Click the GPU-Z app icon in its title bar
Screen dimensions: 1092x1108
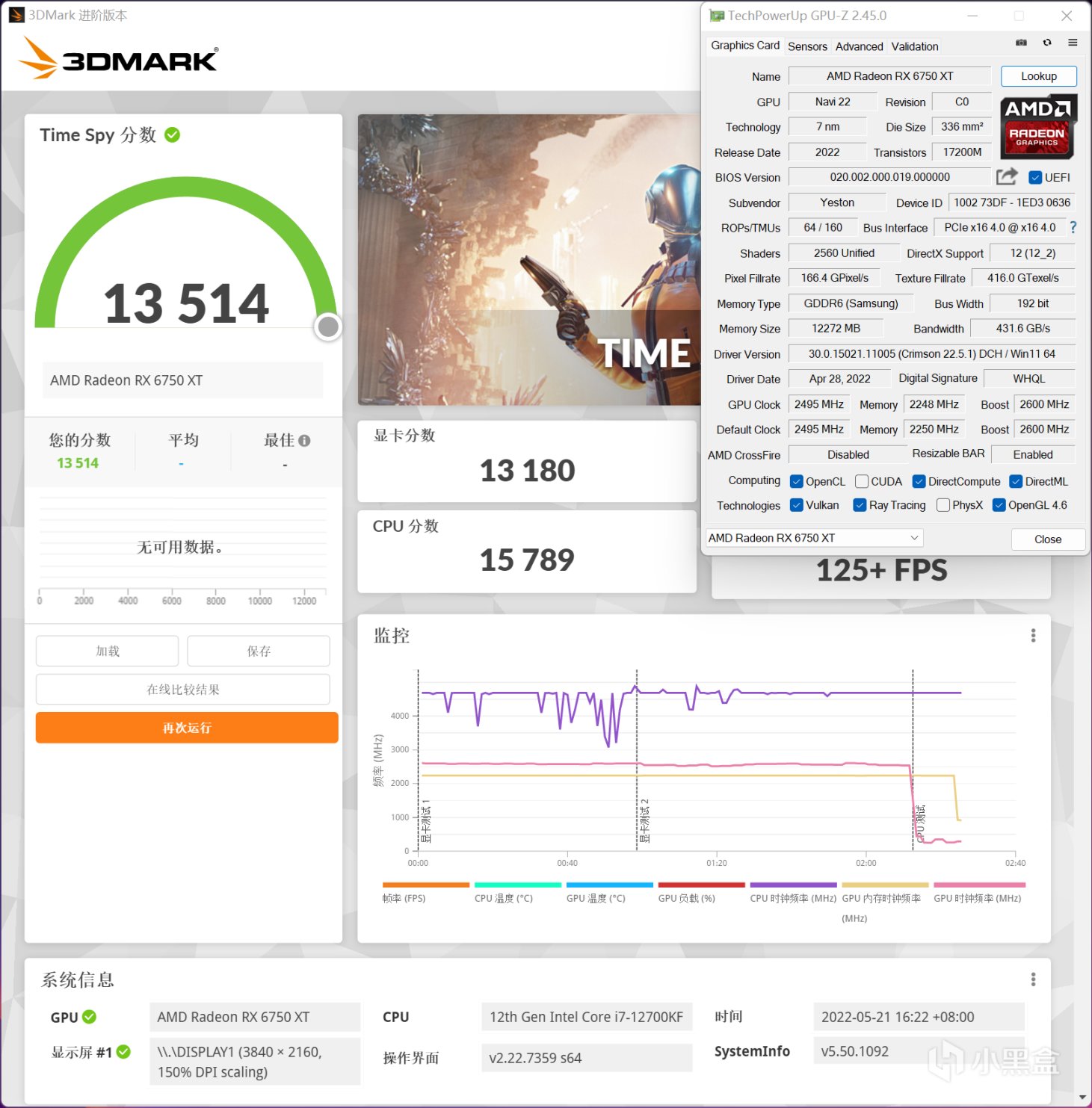717,16
